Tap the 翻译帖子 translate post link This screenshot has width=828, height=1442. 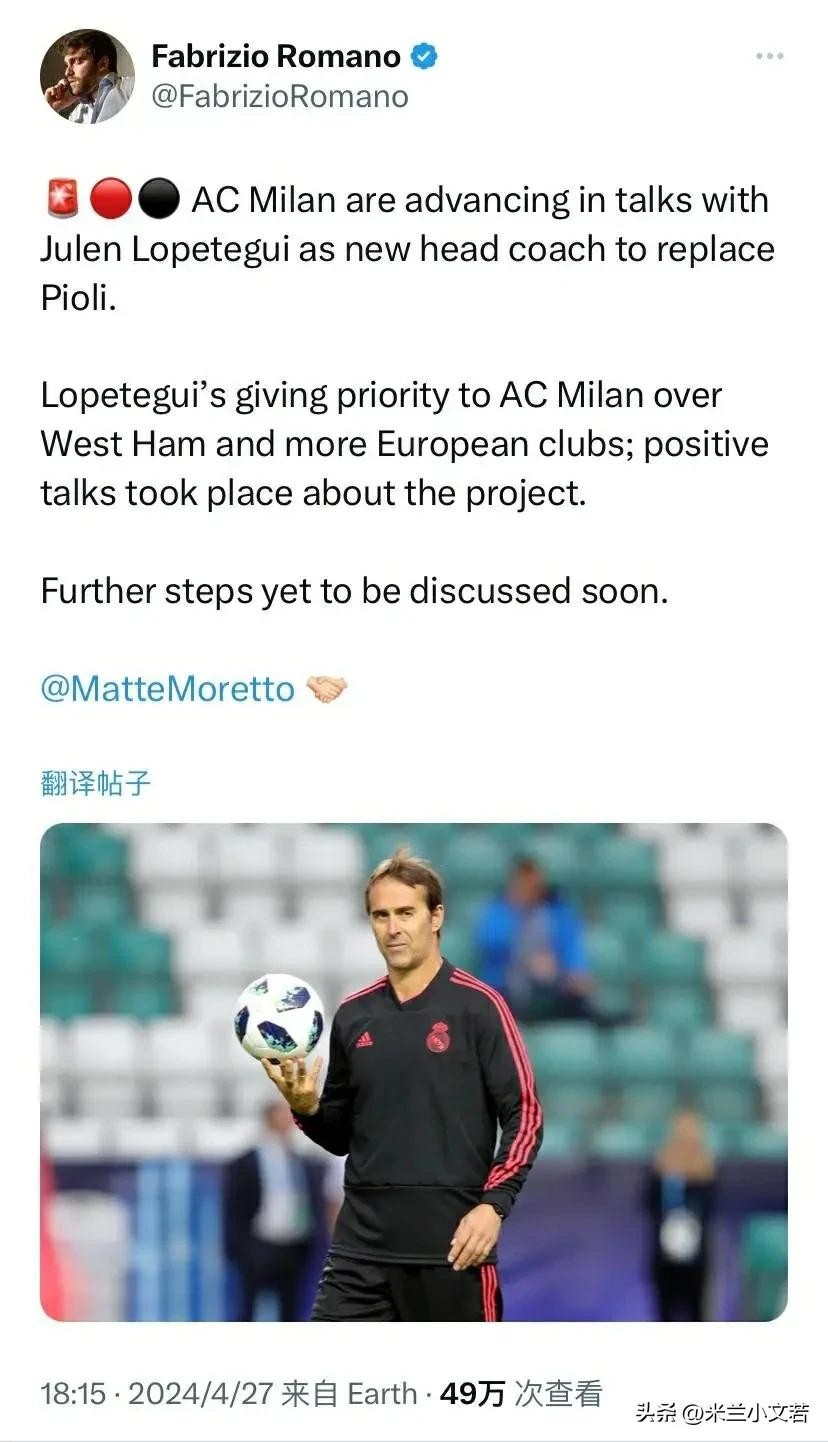[95, 782]
